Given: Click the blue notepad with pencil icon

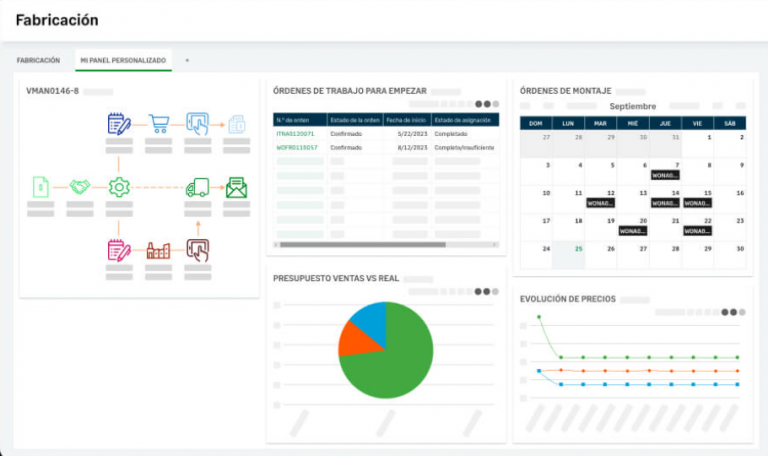Looking at the screenshot, I should point(119,124).
